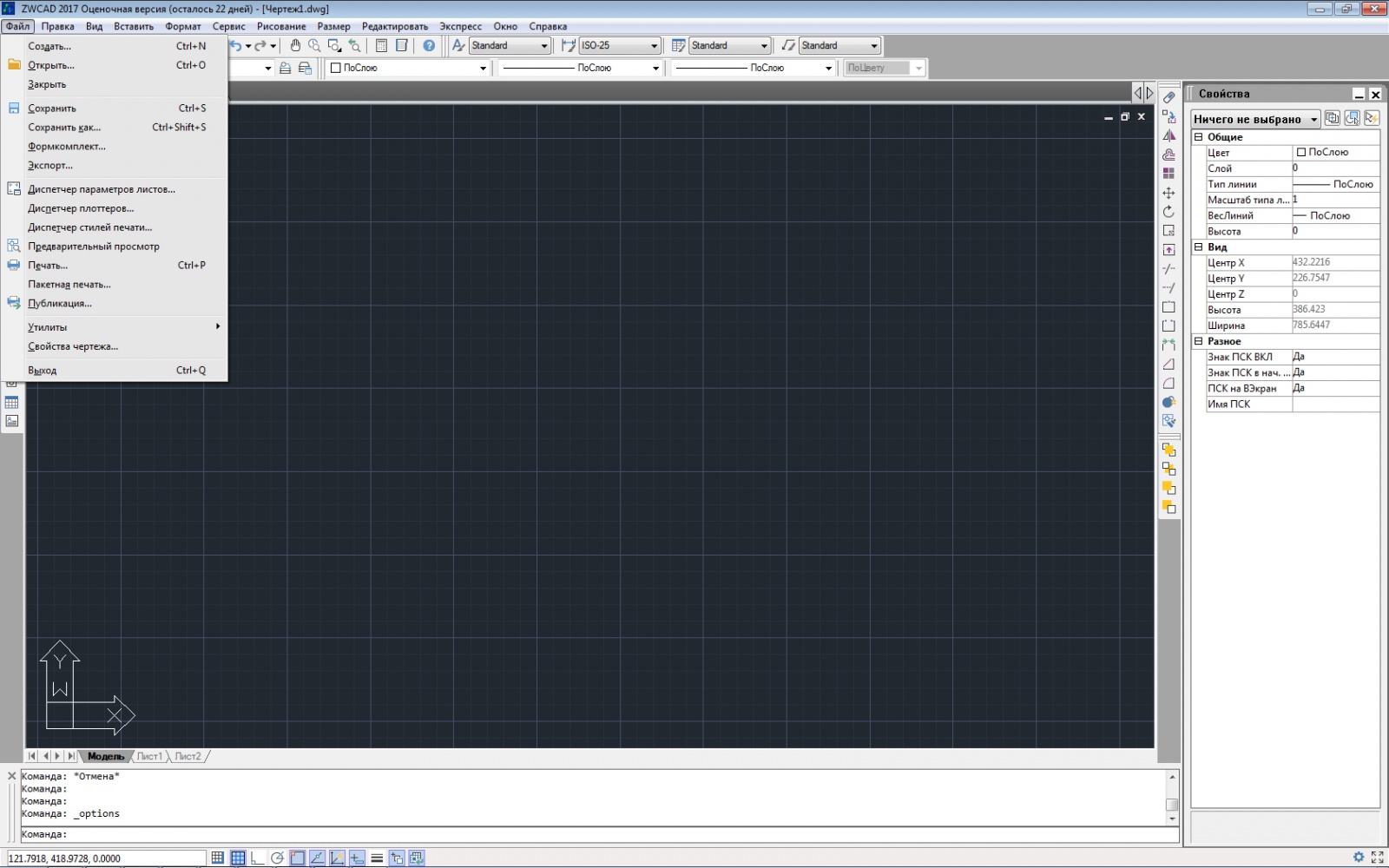Select the Zoom Window tool

tap(334, 46)
